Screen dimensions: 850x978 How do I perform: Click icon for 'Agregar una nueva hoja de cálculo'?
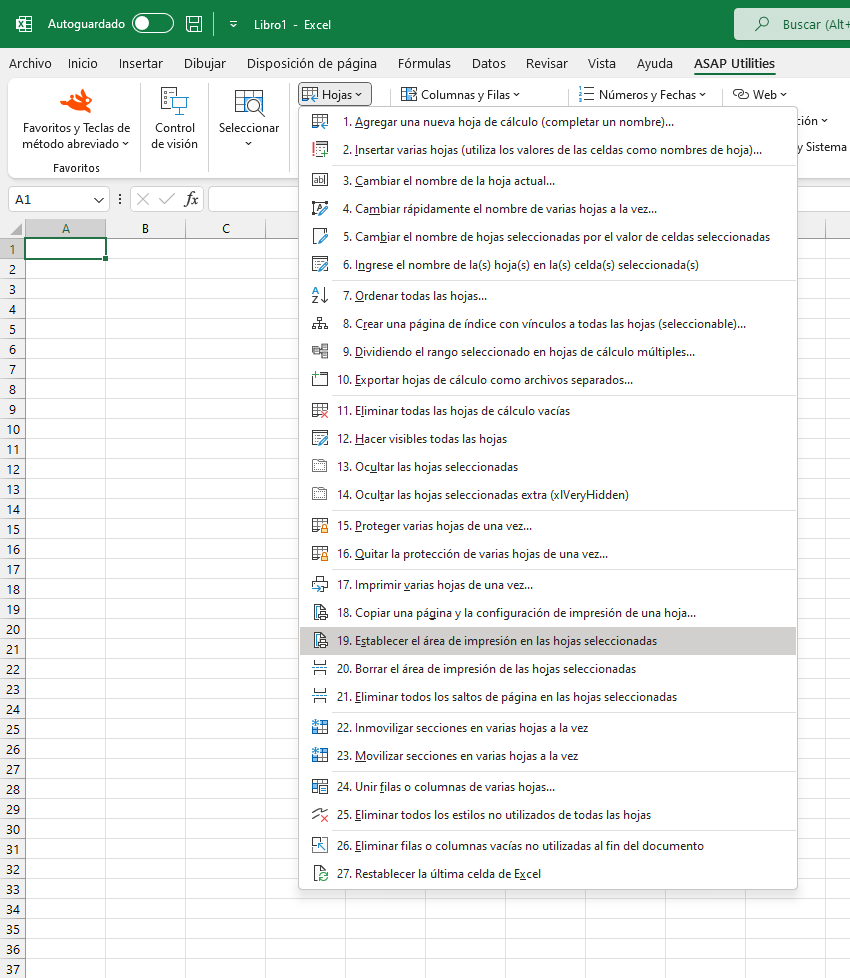[x=320, y=122]
